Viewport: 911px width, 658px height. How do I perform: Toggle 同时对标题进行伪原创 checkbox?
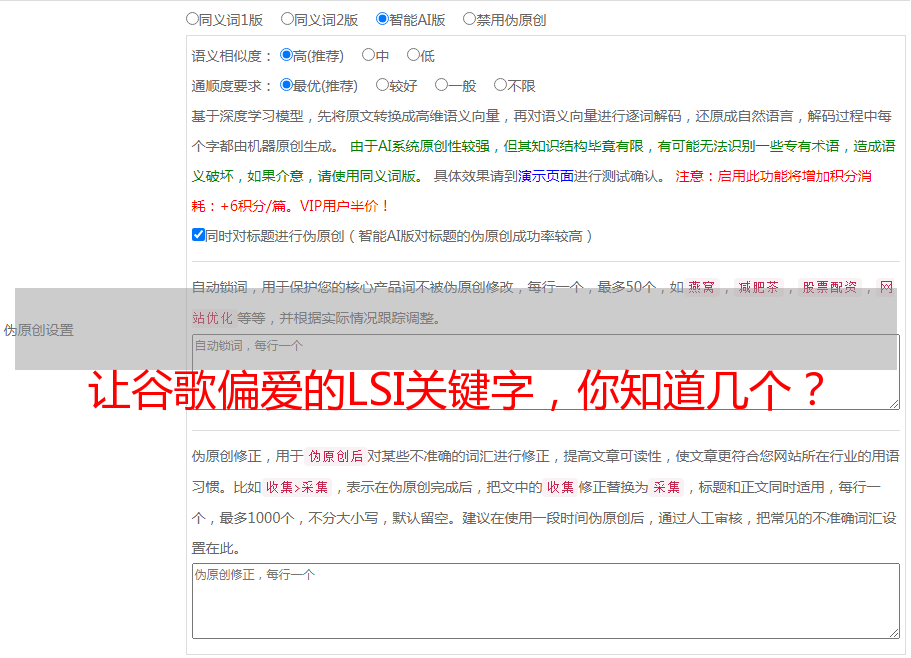point(198,235)
